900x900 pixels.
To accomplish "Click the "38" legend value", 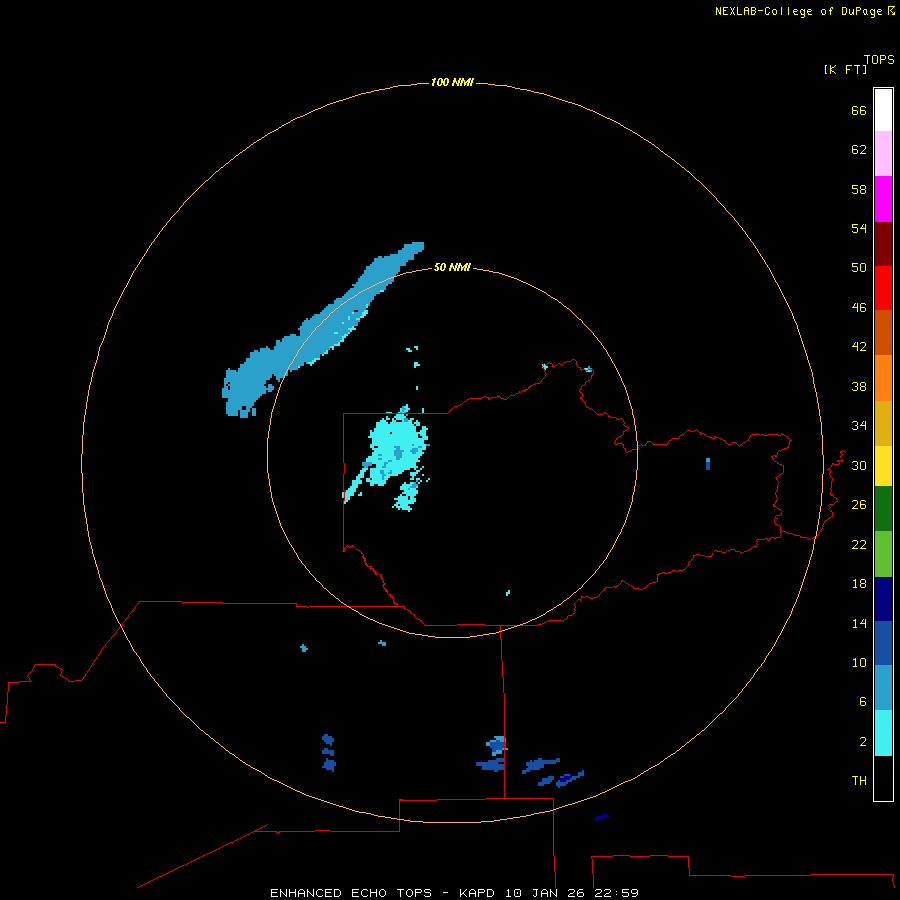I will pos(859,387).
